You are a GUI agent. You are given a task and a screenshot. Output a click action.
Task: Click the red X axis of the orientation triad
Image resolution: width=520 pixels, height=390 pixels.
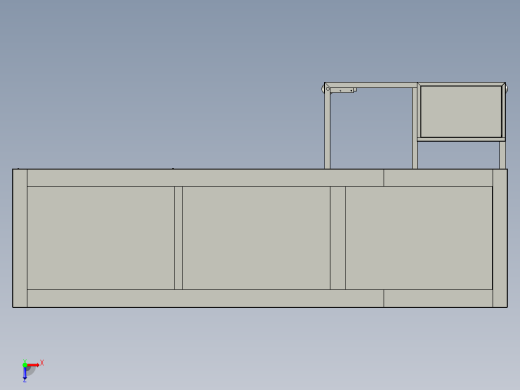point(33,365)
